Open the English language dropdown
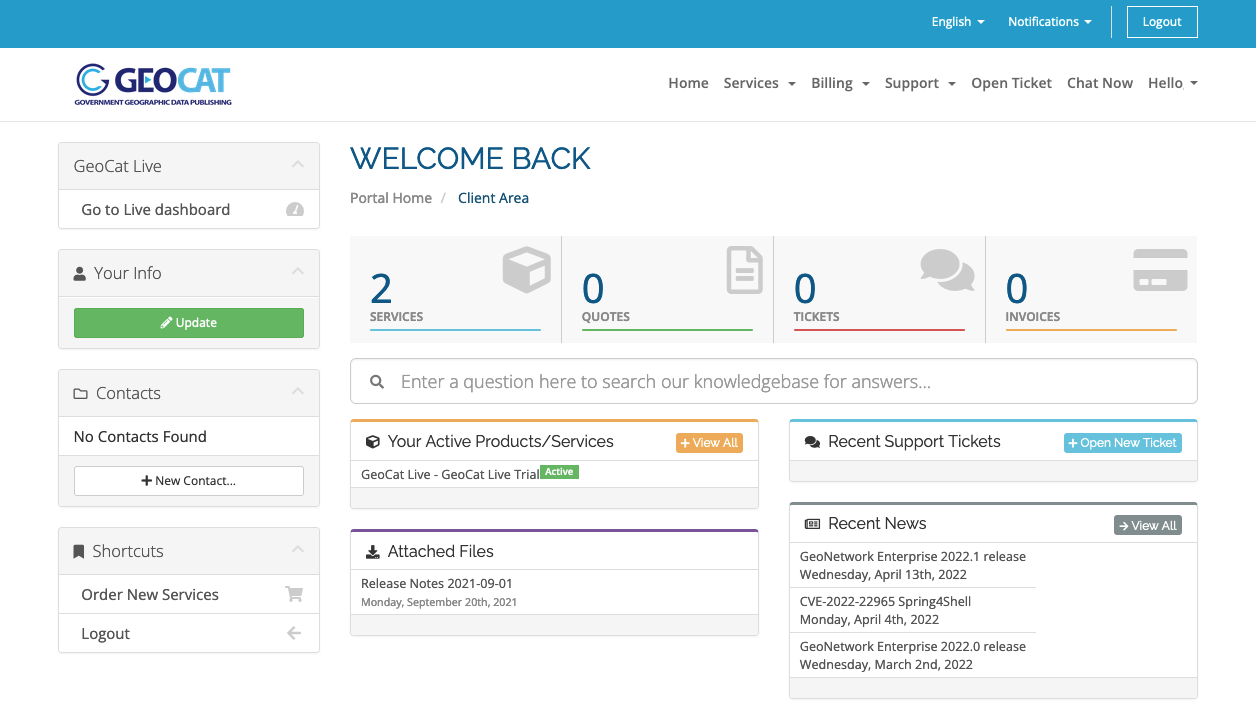The image size is (1256, 720). click(x=958, y=22)
